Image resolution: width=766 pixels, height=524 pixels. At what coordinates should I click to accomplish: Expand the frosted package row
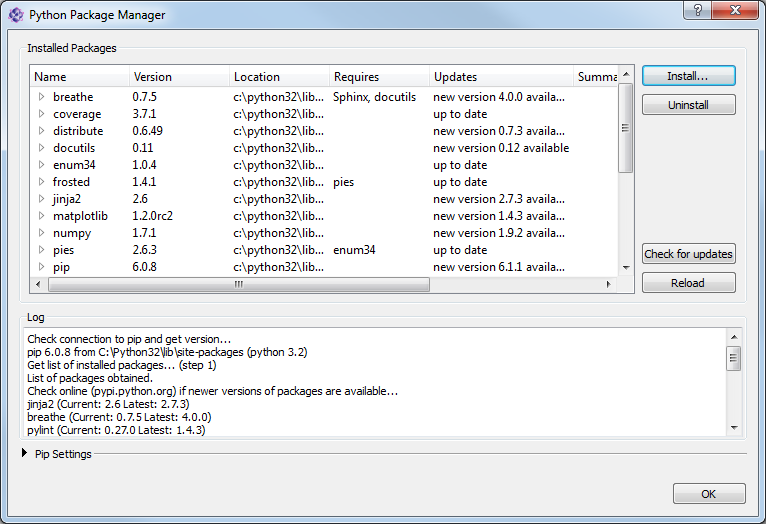tap(42, 182)
